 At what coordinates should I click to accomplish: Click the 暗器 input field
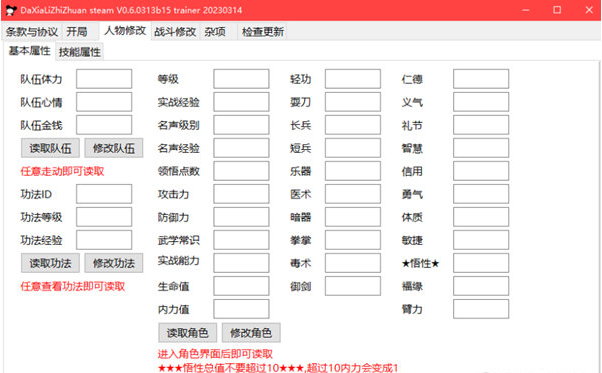[x=353, y=217]
